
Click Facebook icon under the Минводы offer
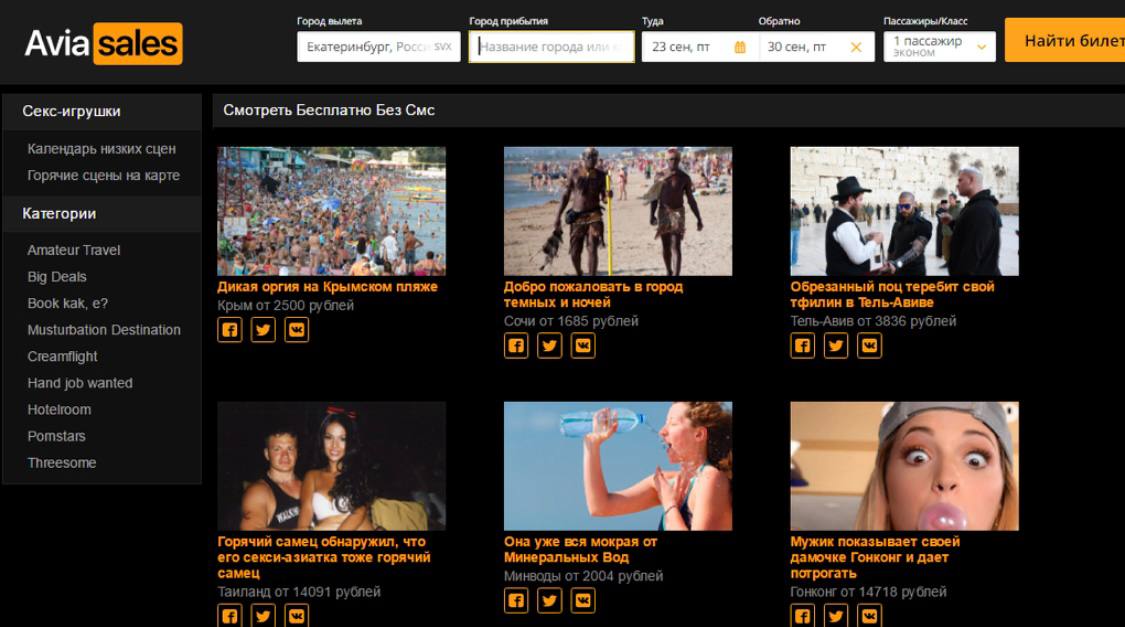pyautogui.click(x=516, y=601)
